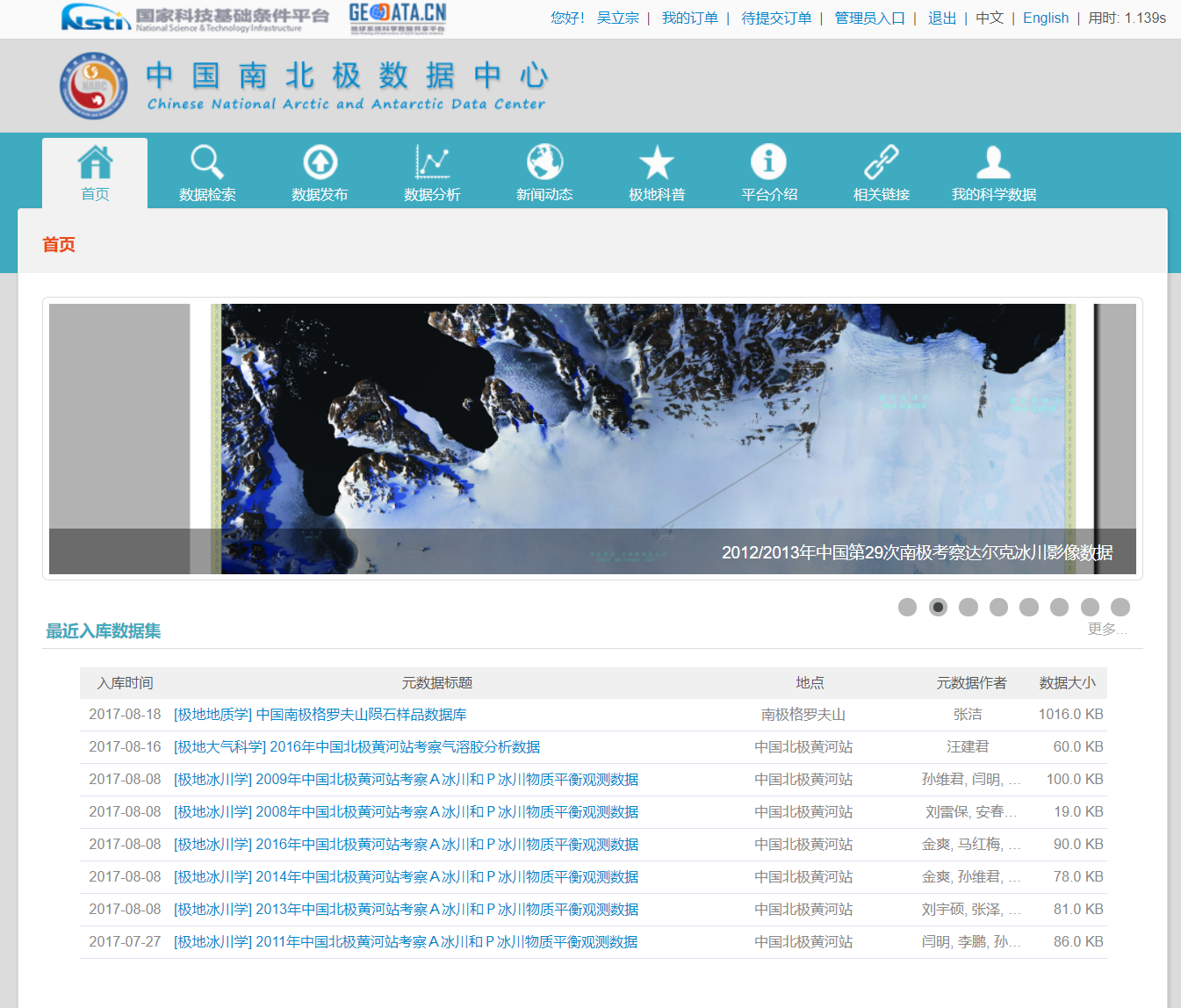The width and height of the screenshot is (1181, 1008).
Task: Open the 2011年 glacier mass balance dataset
Action: tap(406, 942)
